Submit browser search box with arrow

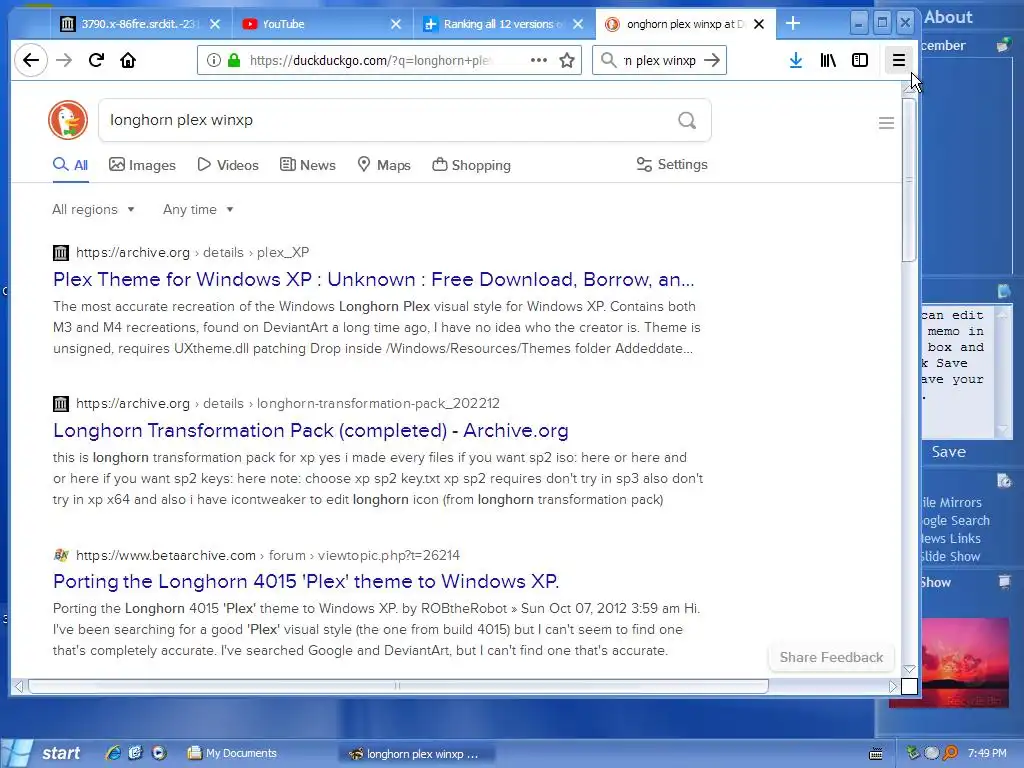(712, 60)
